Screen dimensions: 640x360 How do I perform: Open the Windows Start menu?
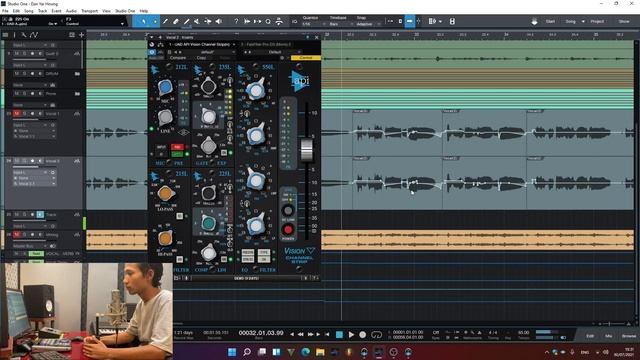pyautogui.click(x=232, y=352)
